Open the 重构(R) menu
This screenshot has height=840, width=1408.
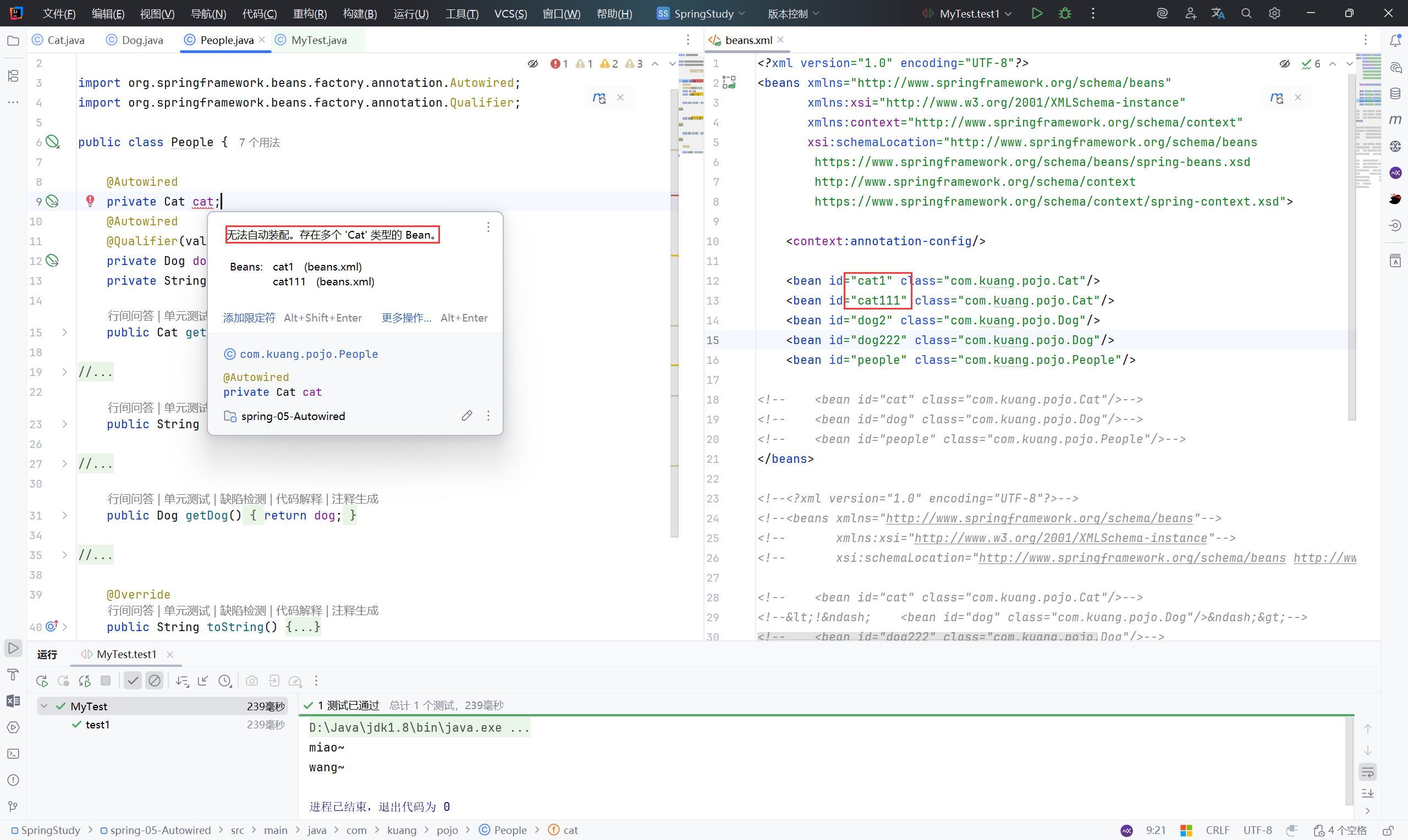[310, 14]
